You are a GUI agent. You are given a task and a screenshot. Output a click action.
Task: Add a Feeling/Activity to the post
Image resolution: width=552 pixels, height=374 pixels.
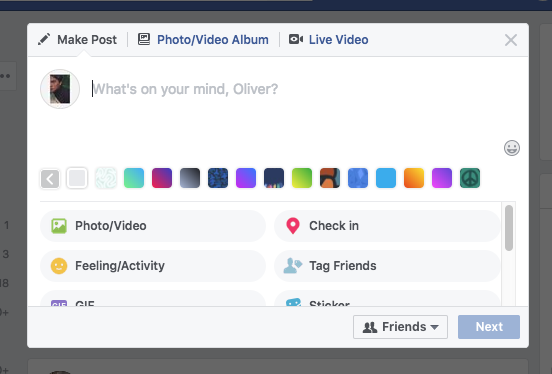tap(153, 266)
